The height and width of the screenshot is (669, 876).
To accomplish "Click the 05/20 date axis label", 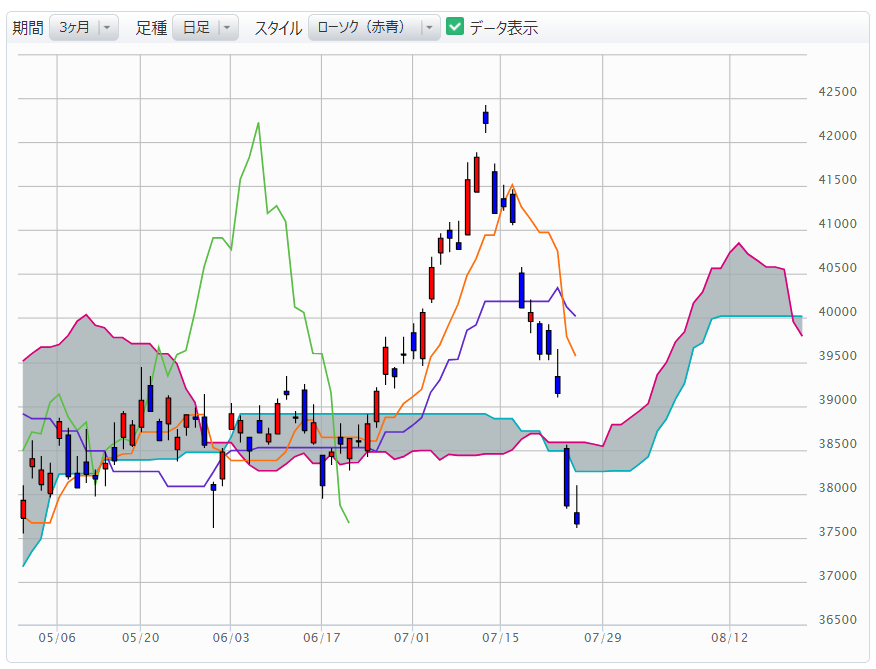I will (140, 638).
